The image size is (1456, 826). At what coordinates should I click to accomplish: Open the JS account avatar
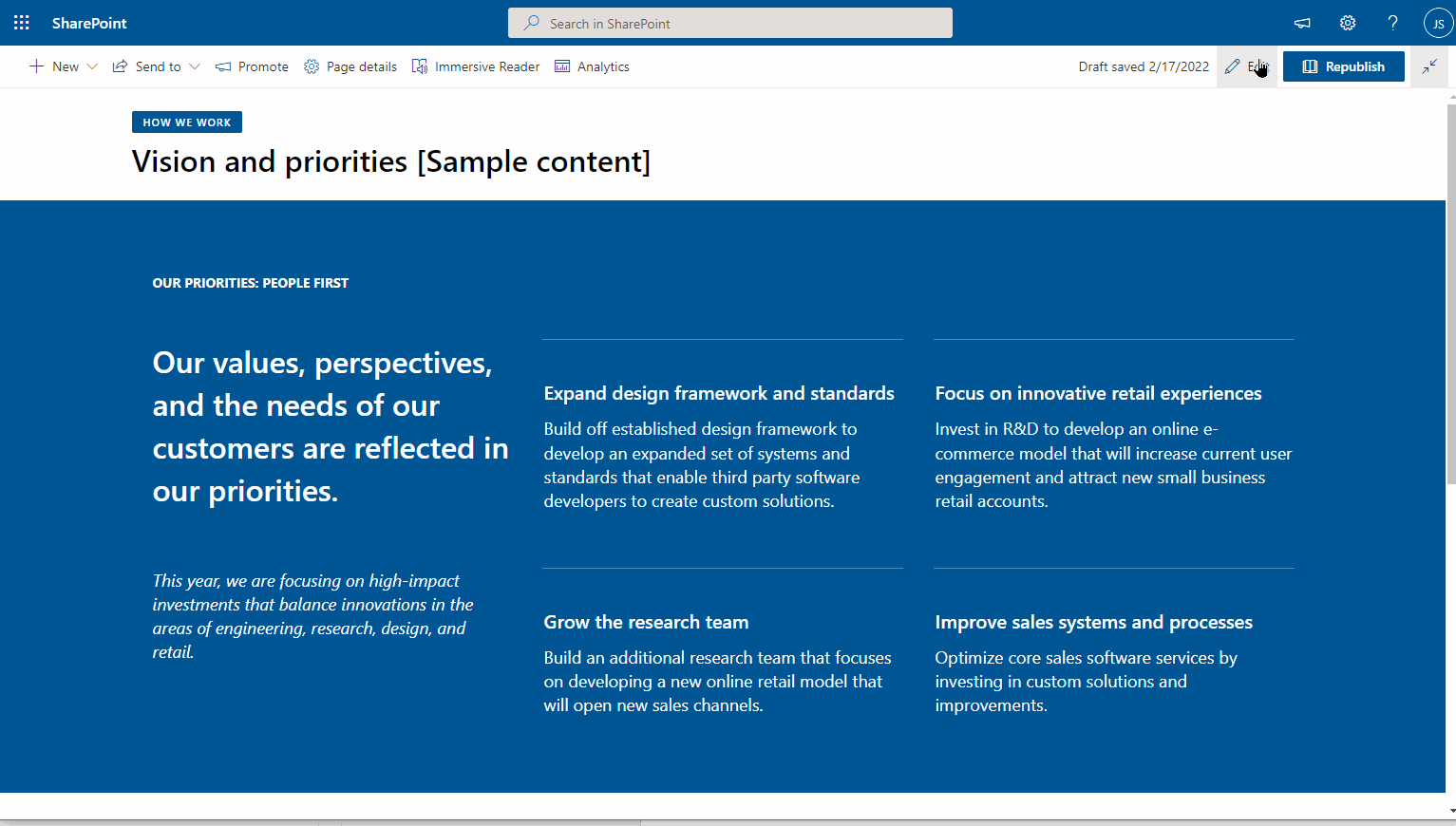[x=1437, y=22]
